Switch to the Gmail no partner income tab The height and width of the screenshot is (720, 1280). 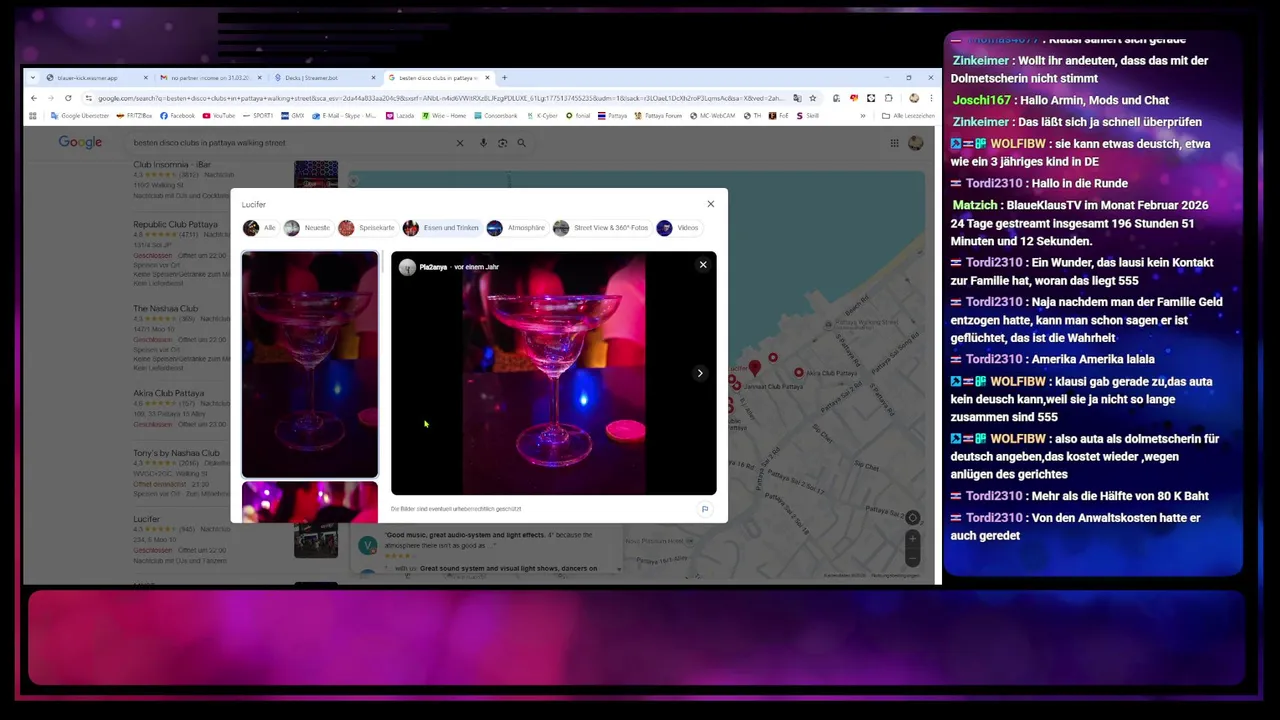pos(210,77)
